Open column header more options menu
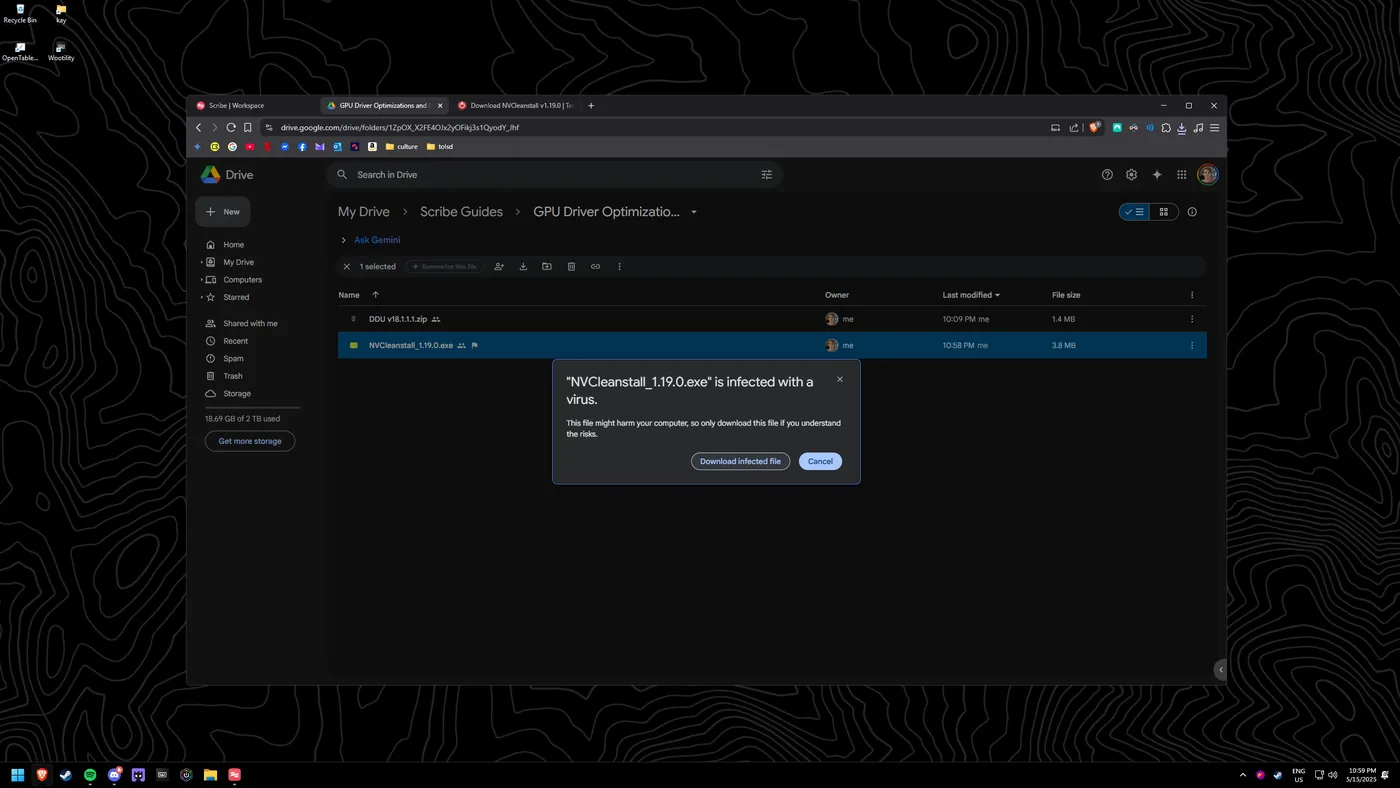Image resolution: width=1400 pixels, height=788 pixels. coord(1192,295)
